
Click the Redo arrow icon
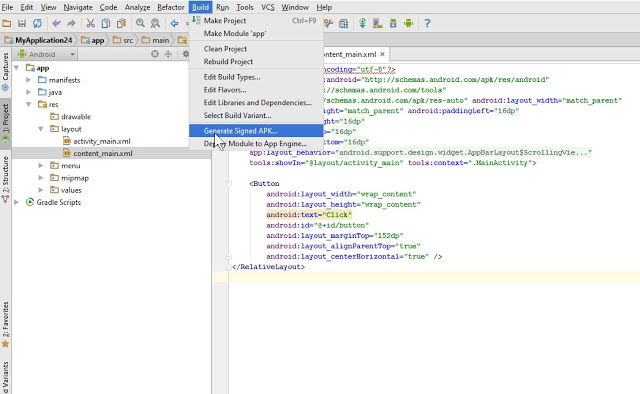tap(71, 23)
